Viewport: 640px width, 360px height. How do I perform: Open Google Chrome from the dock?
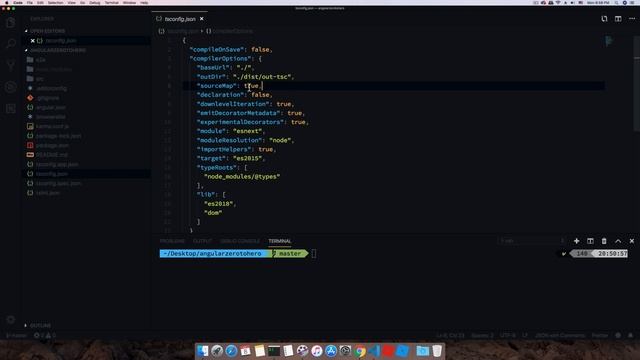click(360, 351)
